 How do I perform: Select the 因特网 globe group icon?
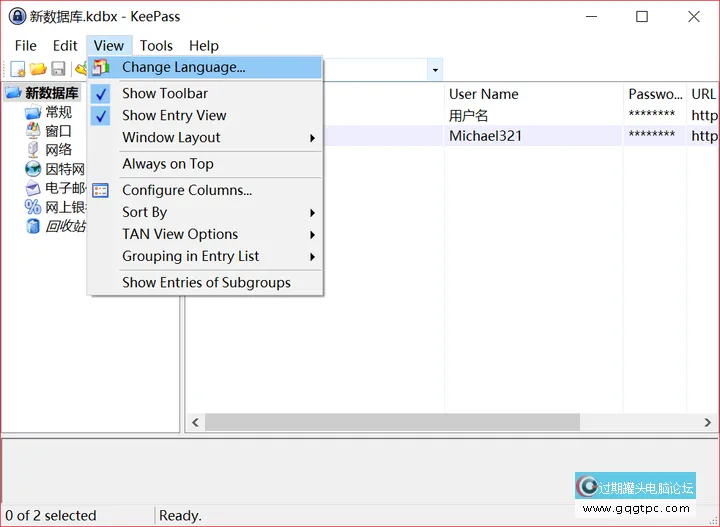tap(33, 169)
